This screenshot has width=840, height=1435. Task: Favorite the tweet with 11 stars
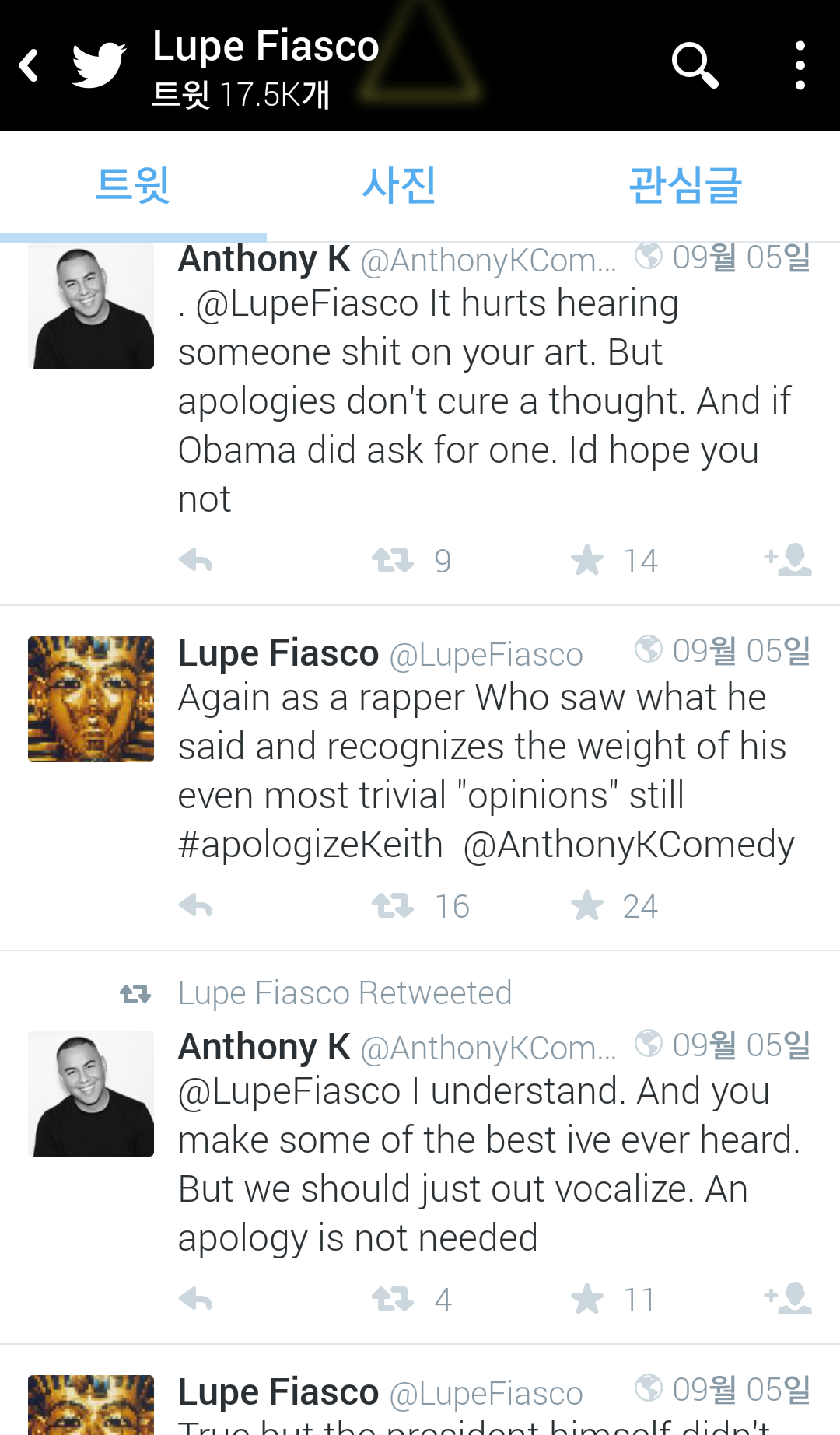click(x=587, y=1299)
